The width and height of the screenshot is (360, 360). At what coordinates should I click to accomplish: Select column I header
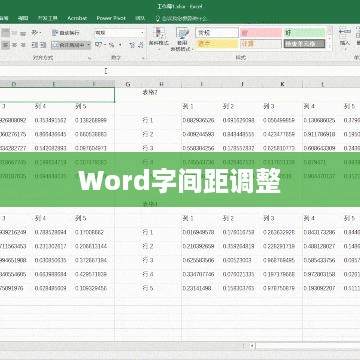201,84
